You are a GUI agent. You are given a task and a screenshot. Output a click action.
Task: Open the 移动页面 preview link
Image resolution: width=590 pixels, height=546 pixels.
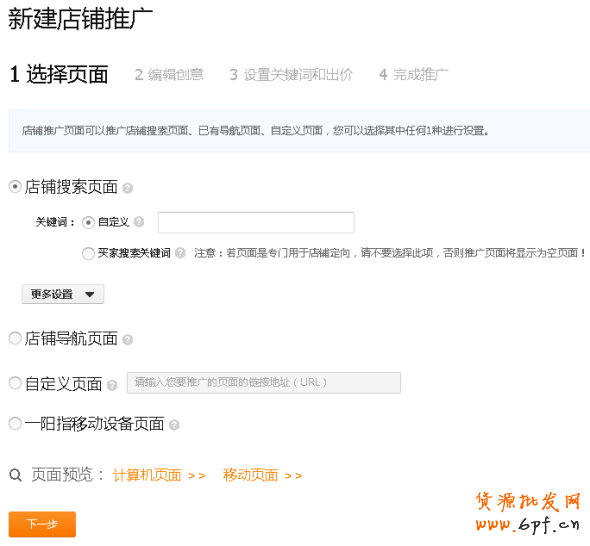coord(262,475)
